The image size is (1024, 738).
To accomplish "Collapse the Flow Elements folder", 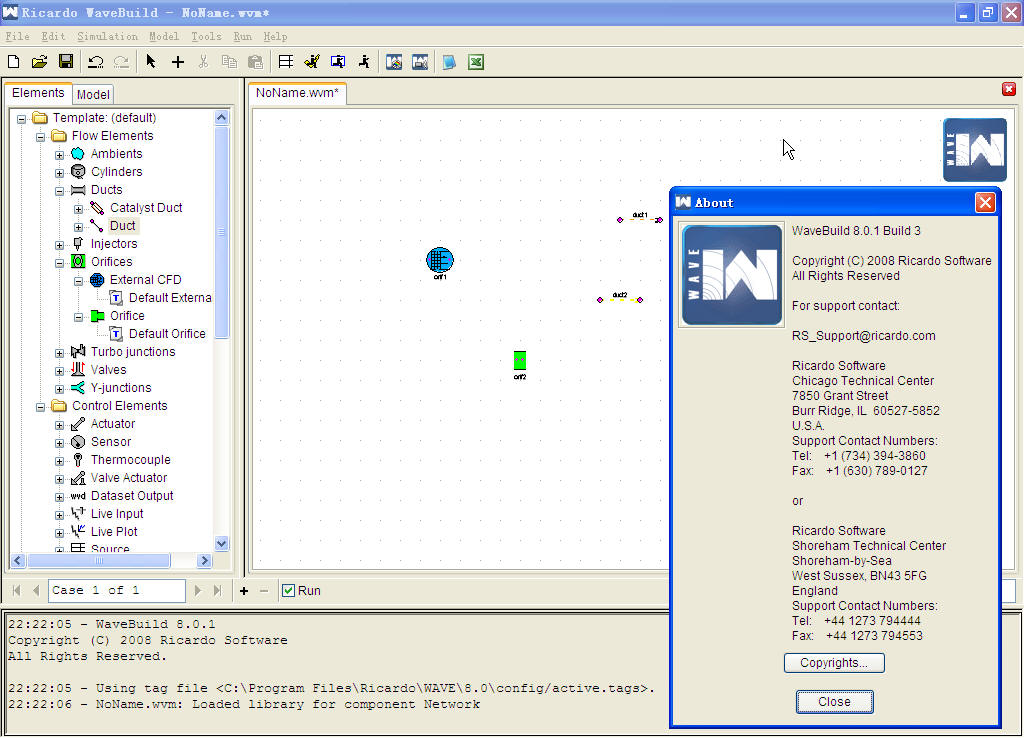I will pyautogui.click(x=40, y=137).
